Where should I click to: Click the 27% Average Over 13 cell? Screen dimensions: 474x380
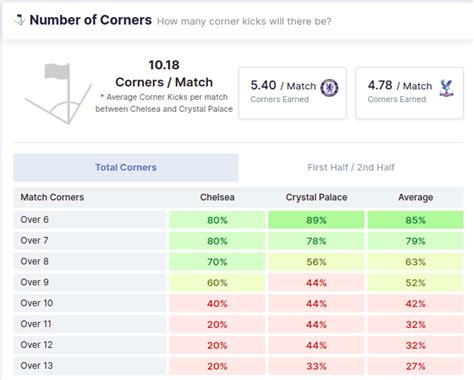tap(416, 366)
